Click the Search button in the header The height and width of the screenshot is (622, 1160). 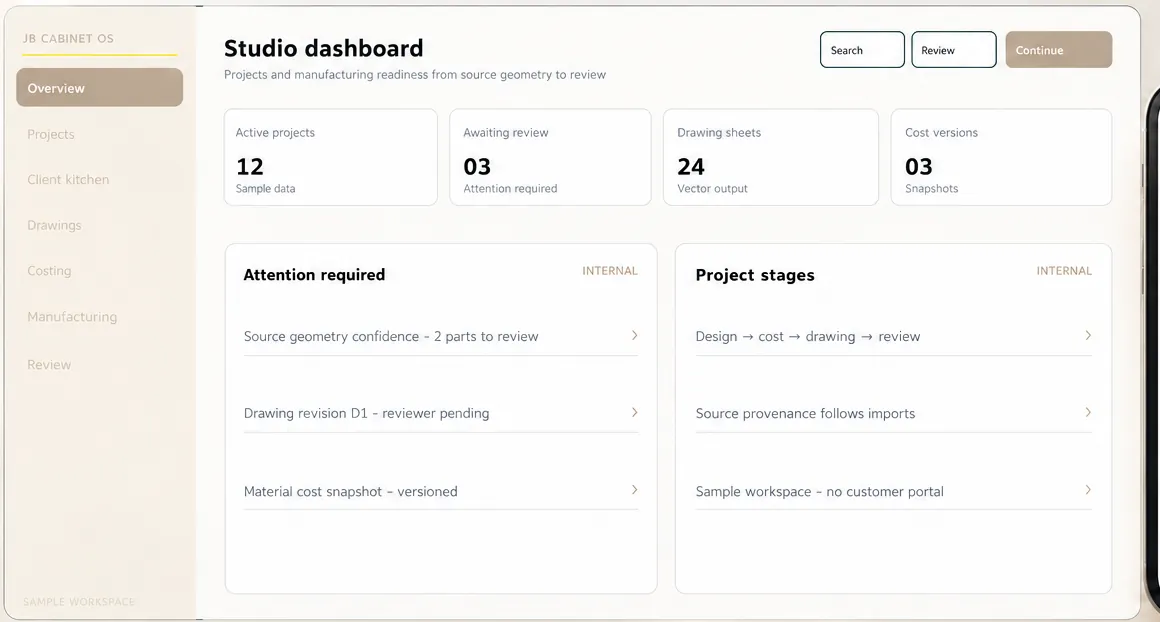[862, 50]
